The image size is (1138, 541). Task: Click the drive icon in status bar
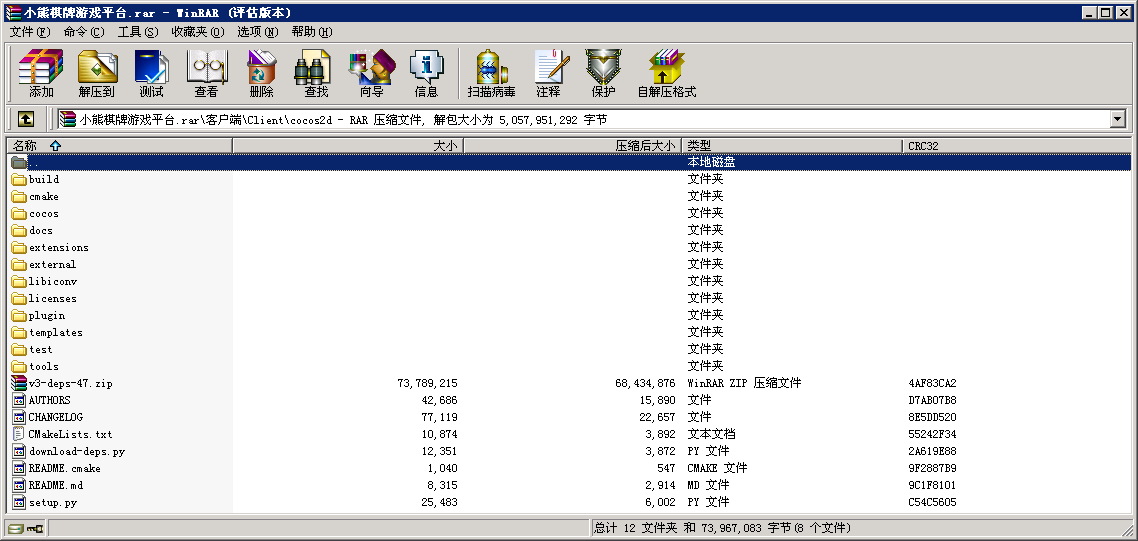point(16,528)
